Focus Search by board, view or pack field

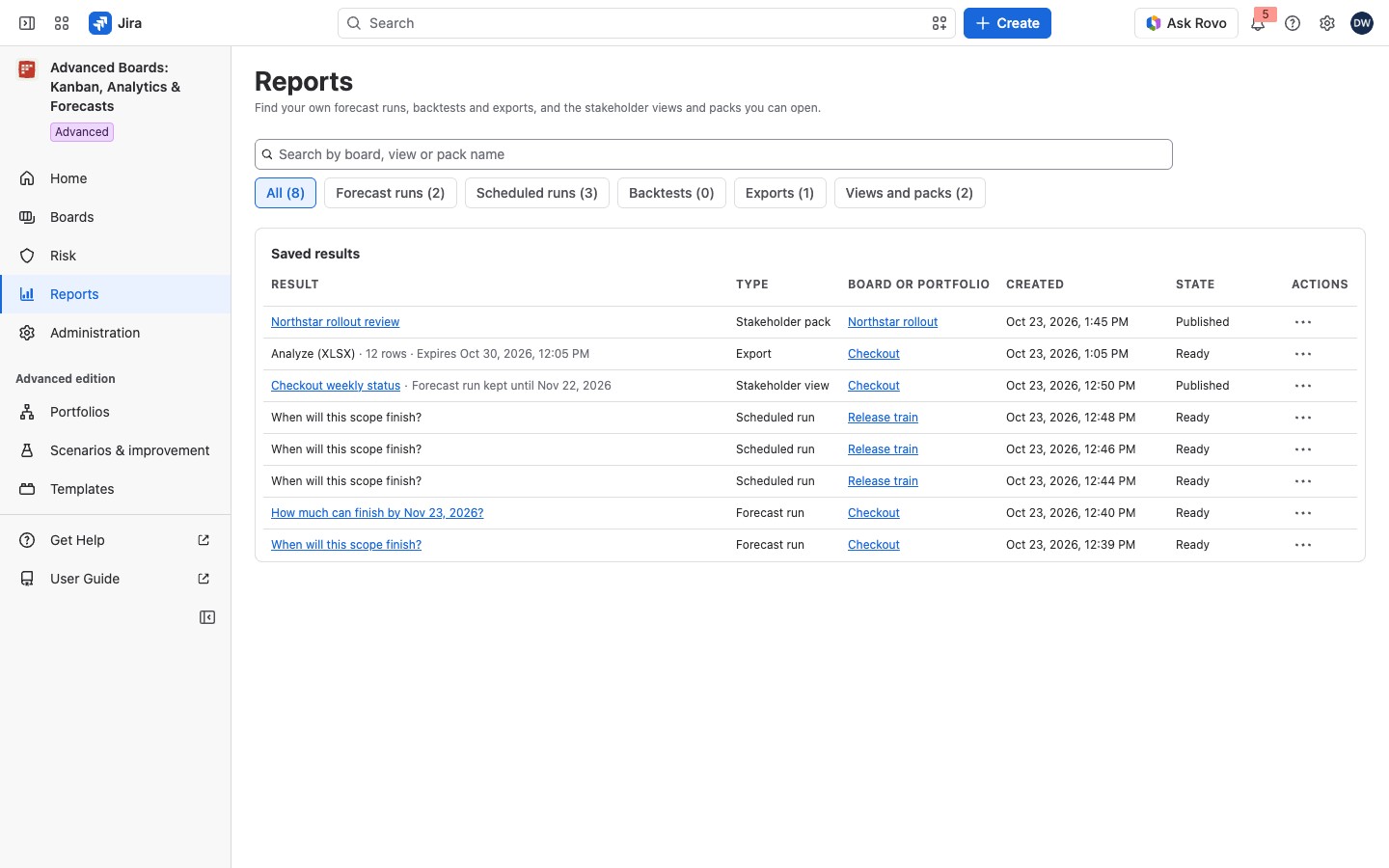tap(714, 154)
